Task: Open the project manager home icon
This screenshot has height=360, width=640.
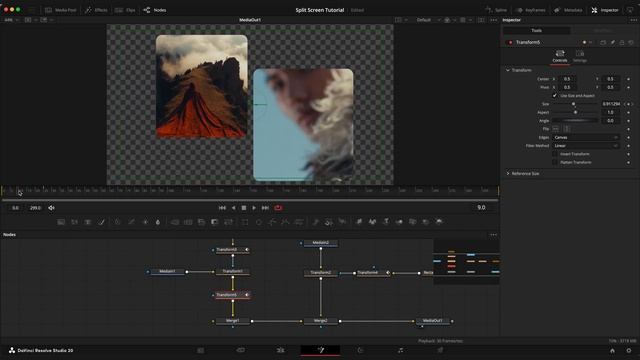Action: pyautogui.click(x=612, y=351)
